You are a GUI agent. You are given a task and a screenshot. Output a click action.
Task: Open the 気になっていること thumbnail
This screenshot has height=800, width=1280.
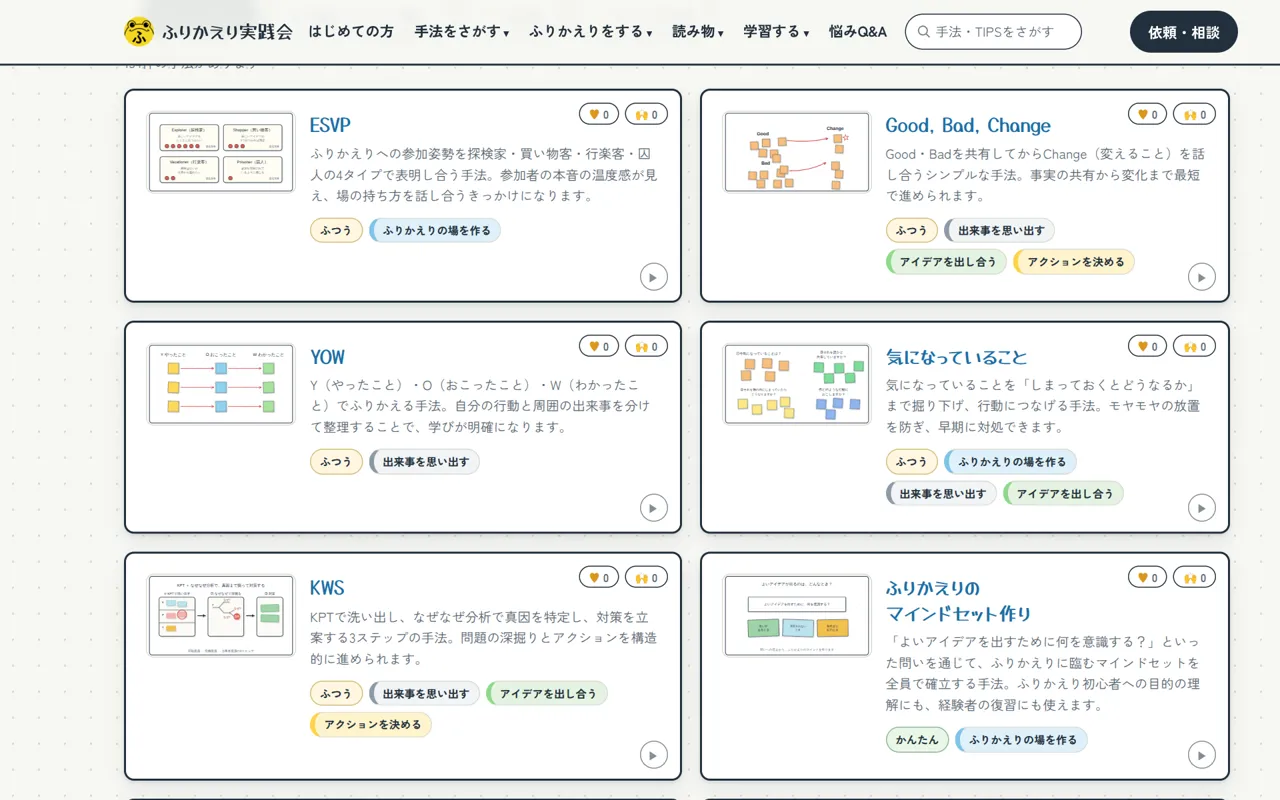tap(797, 384)
